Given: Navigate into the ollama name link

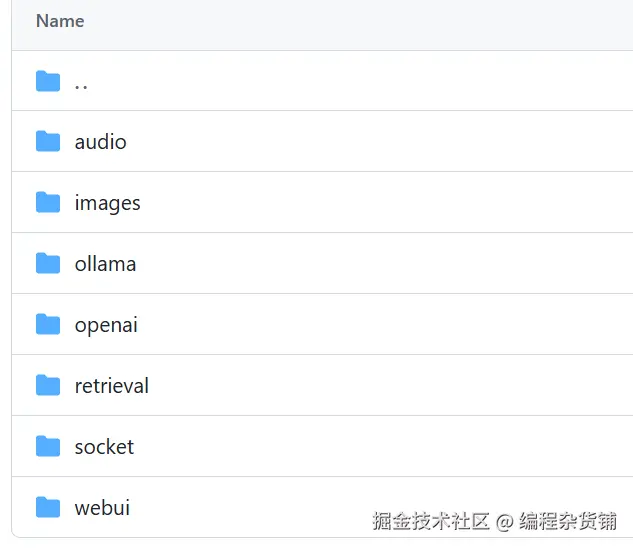Looking at the screenshot, I should point(105,264).
